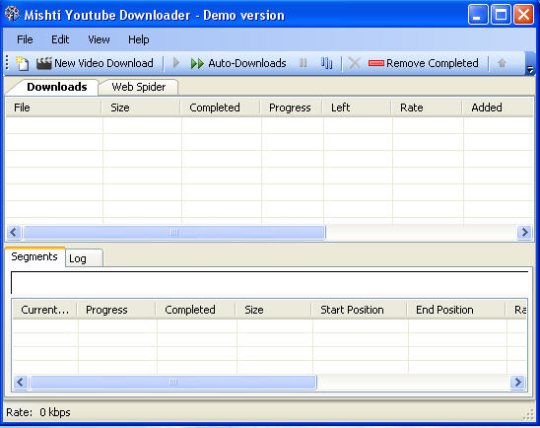Image resolution: width=540 pixels, height=428 pixels.
Task: Click Current... column header in segments list
Action: [x=45, y=310]
